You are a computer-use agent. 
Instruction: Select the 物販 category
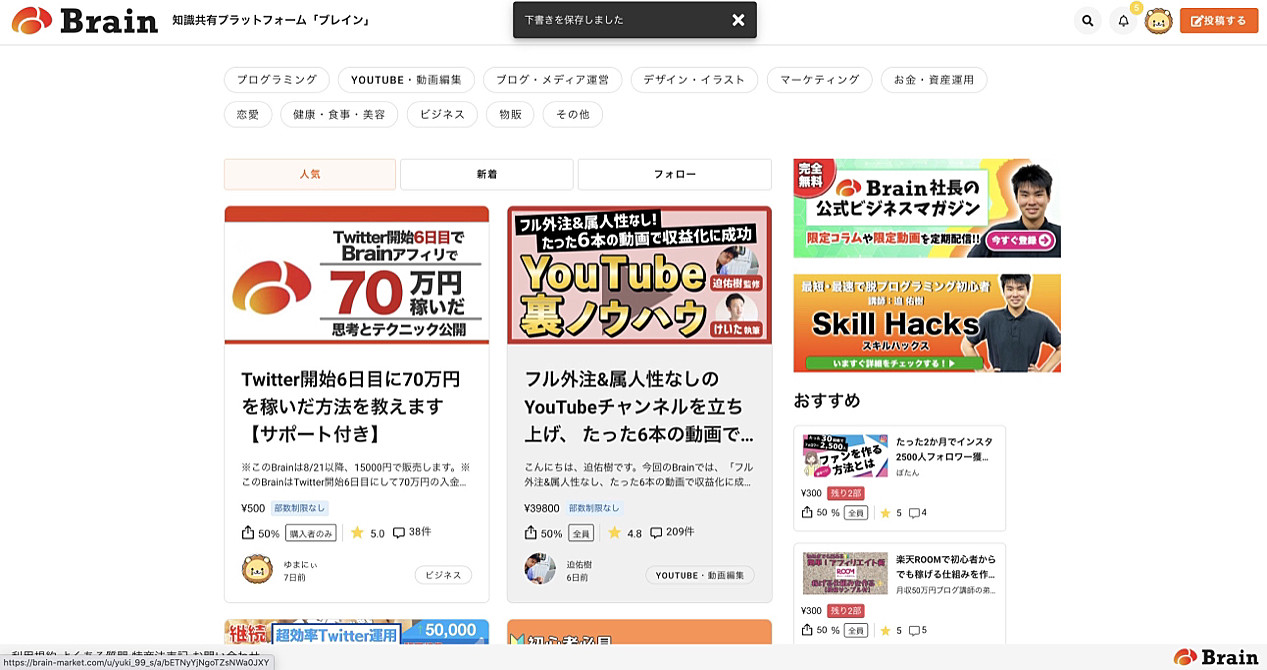(x=510, y=115)
